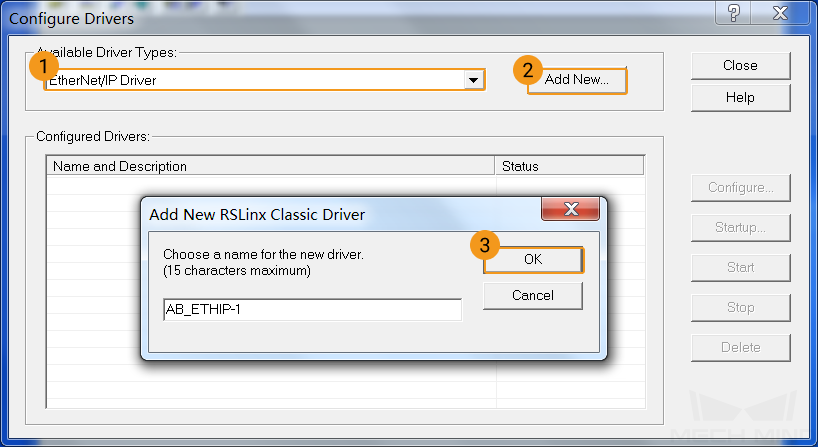Click the empty Configured Drivers list area

[x=94, y=292]
